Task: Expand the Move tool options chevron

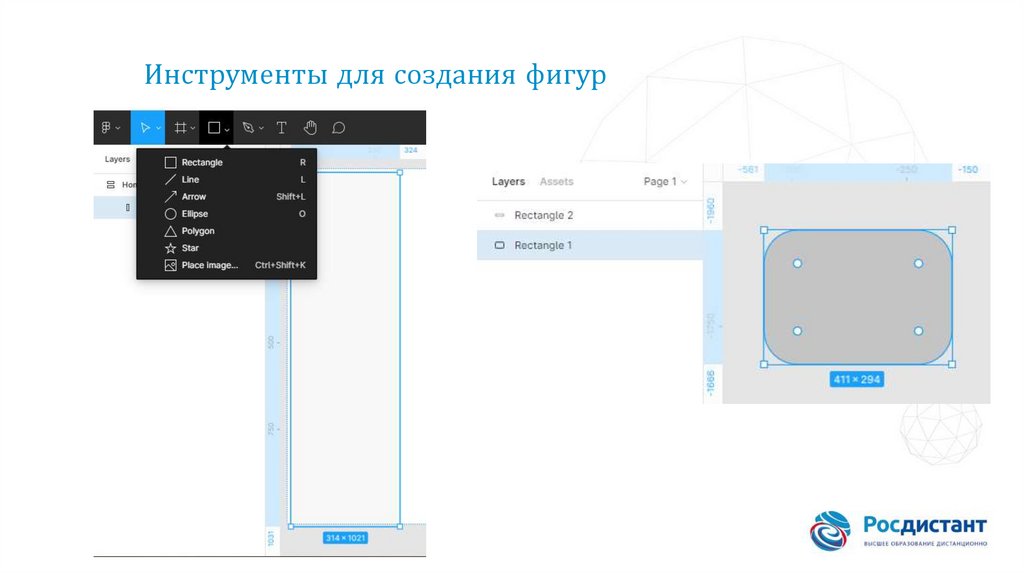Action: pos(158,129)
